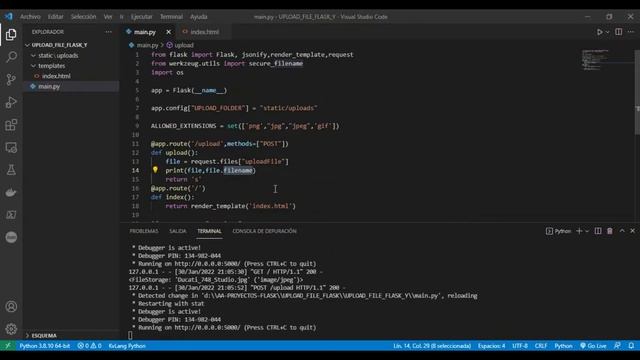Open the Source Control view
This screenshot has height=360, width=640.
coord(11,80)
